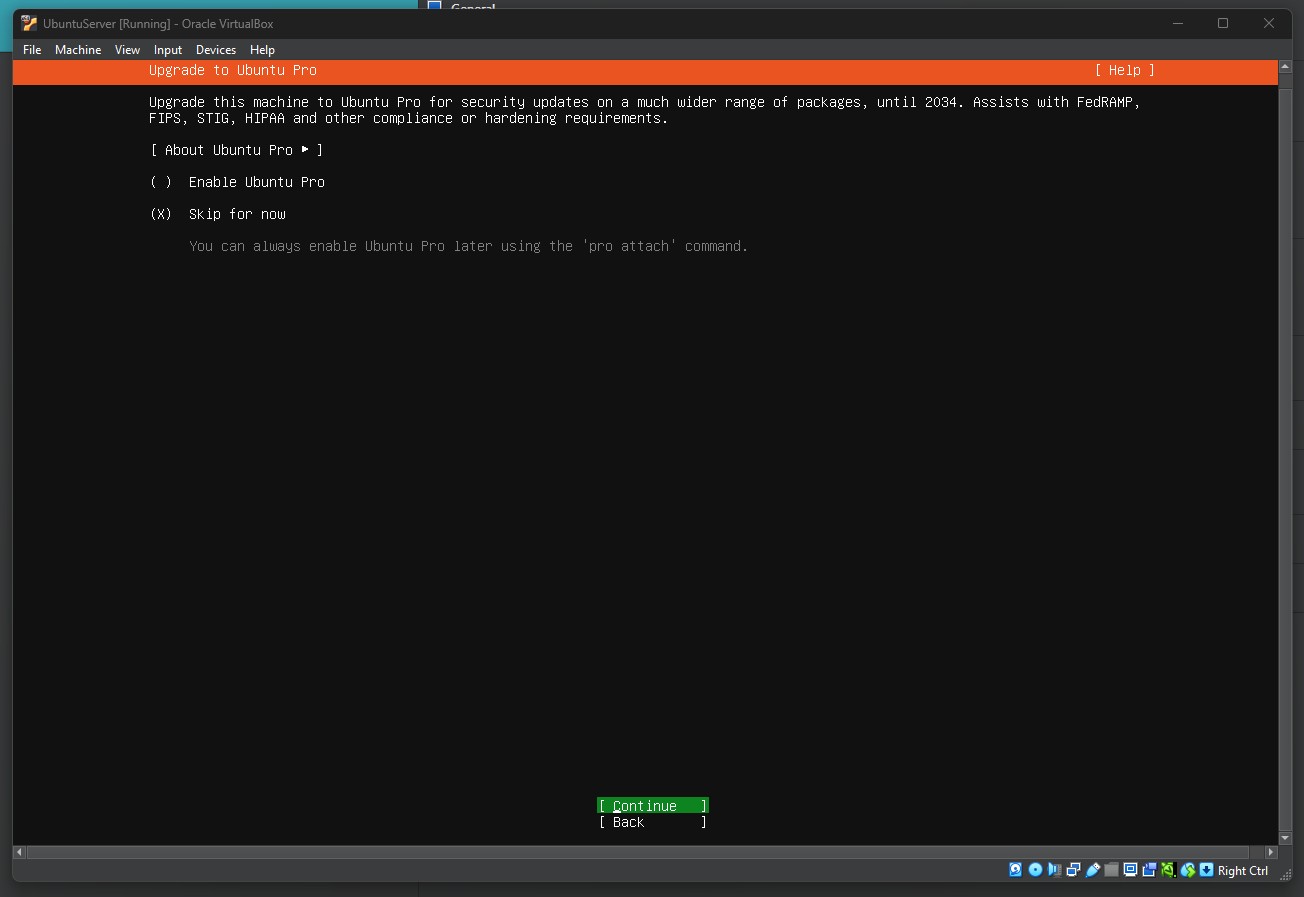Click the Continue button
The image size is (1304, 897).
[652, 805]
